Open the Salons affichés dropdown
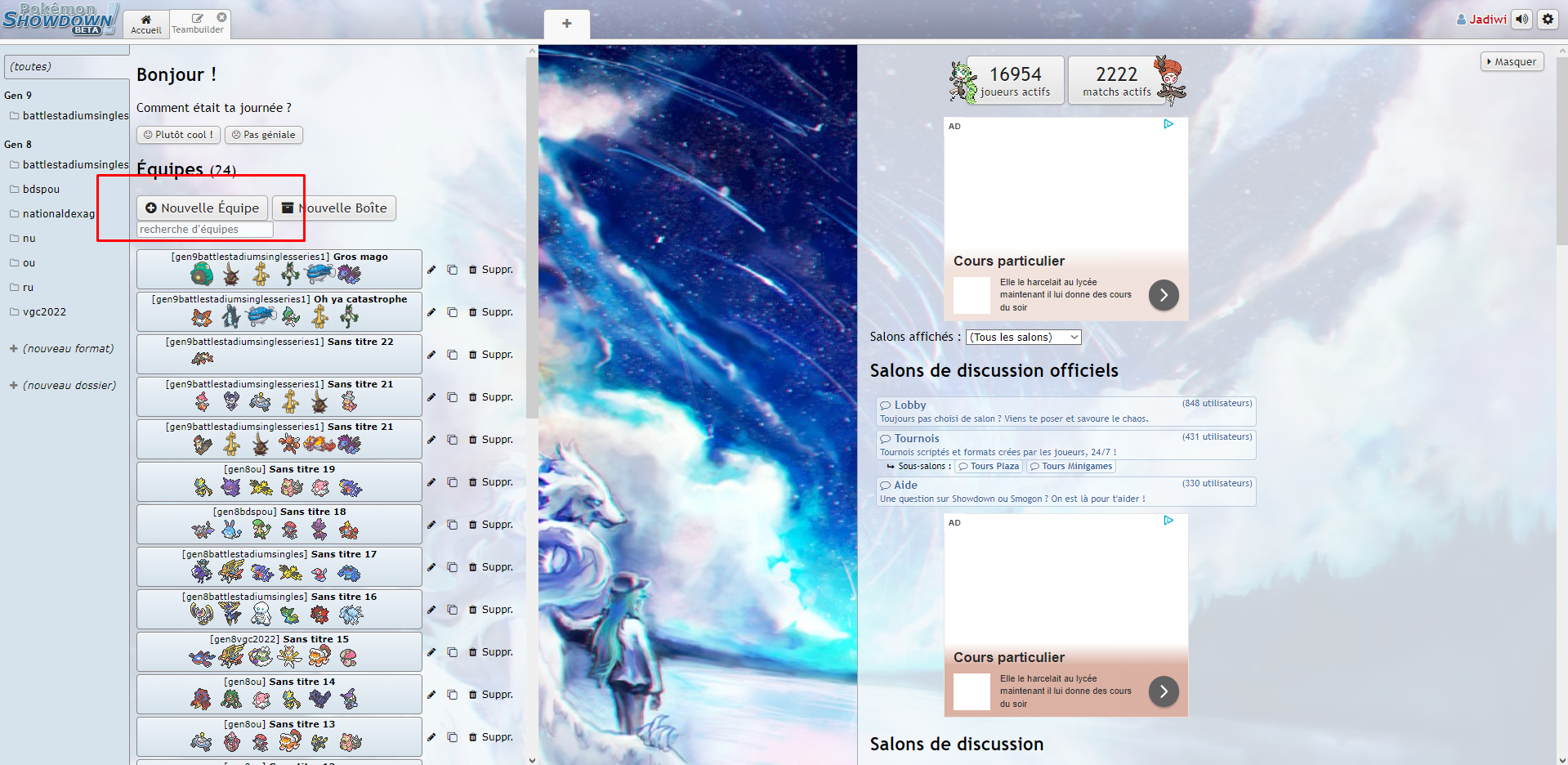1568x765 pixels. [x=1023, y=338]
